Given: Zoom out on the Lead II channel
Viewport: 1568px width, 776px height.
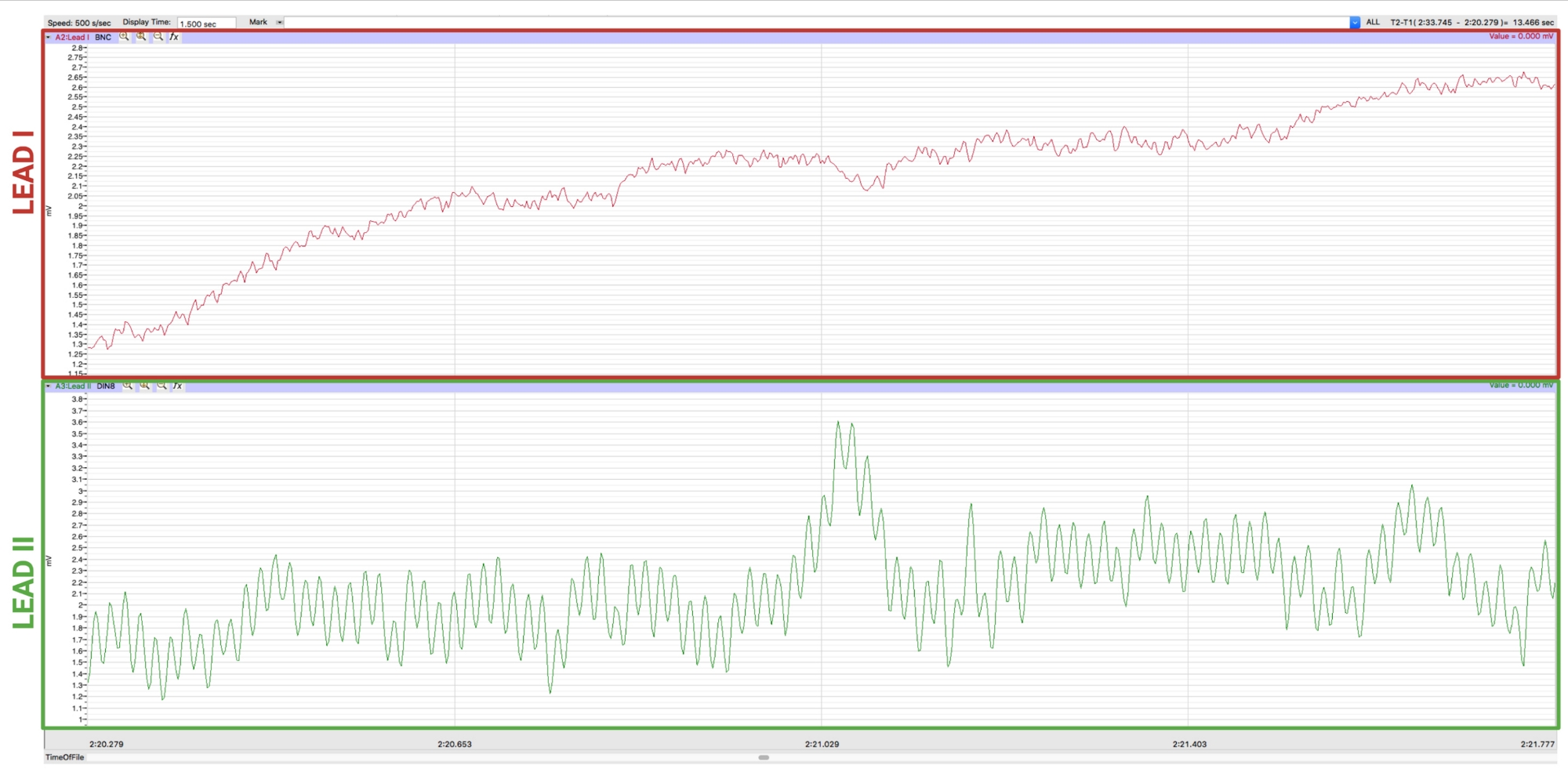Looking at the screenshot, I should click(162, 386).
